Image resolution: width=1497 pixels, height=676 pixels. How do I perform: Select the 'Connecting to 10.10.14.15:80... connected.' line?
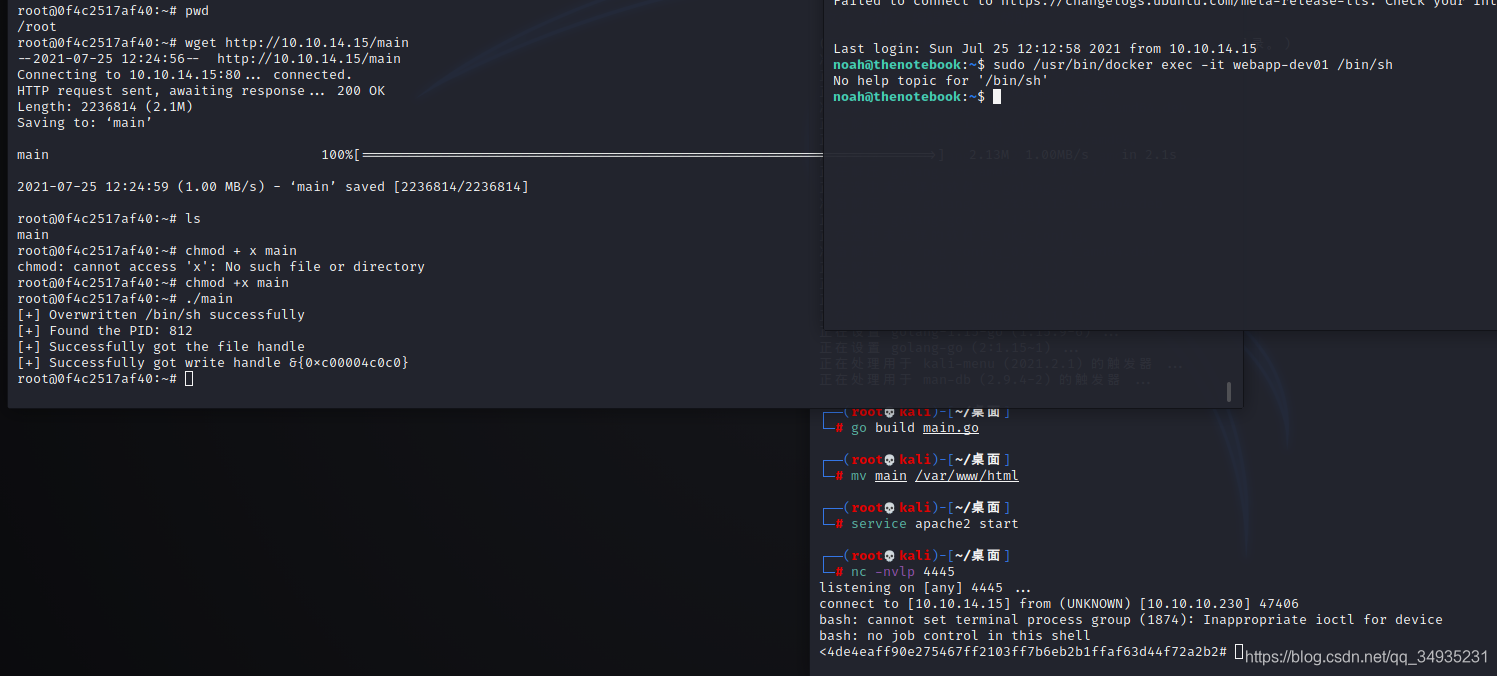(185, 74)
